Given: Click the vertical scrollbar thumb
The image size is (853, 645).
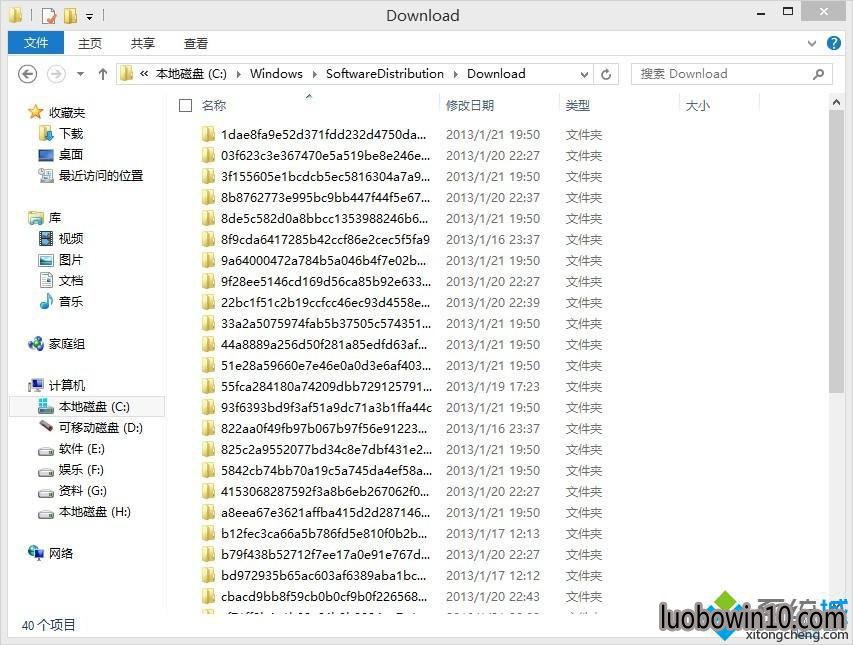Looking at the screenshot, I should point(836,250).
